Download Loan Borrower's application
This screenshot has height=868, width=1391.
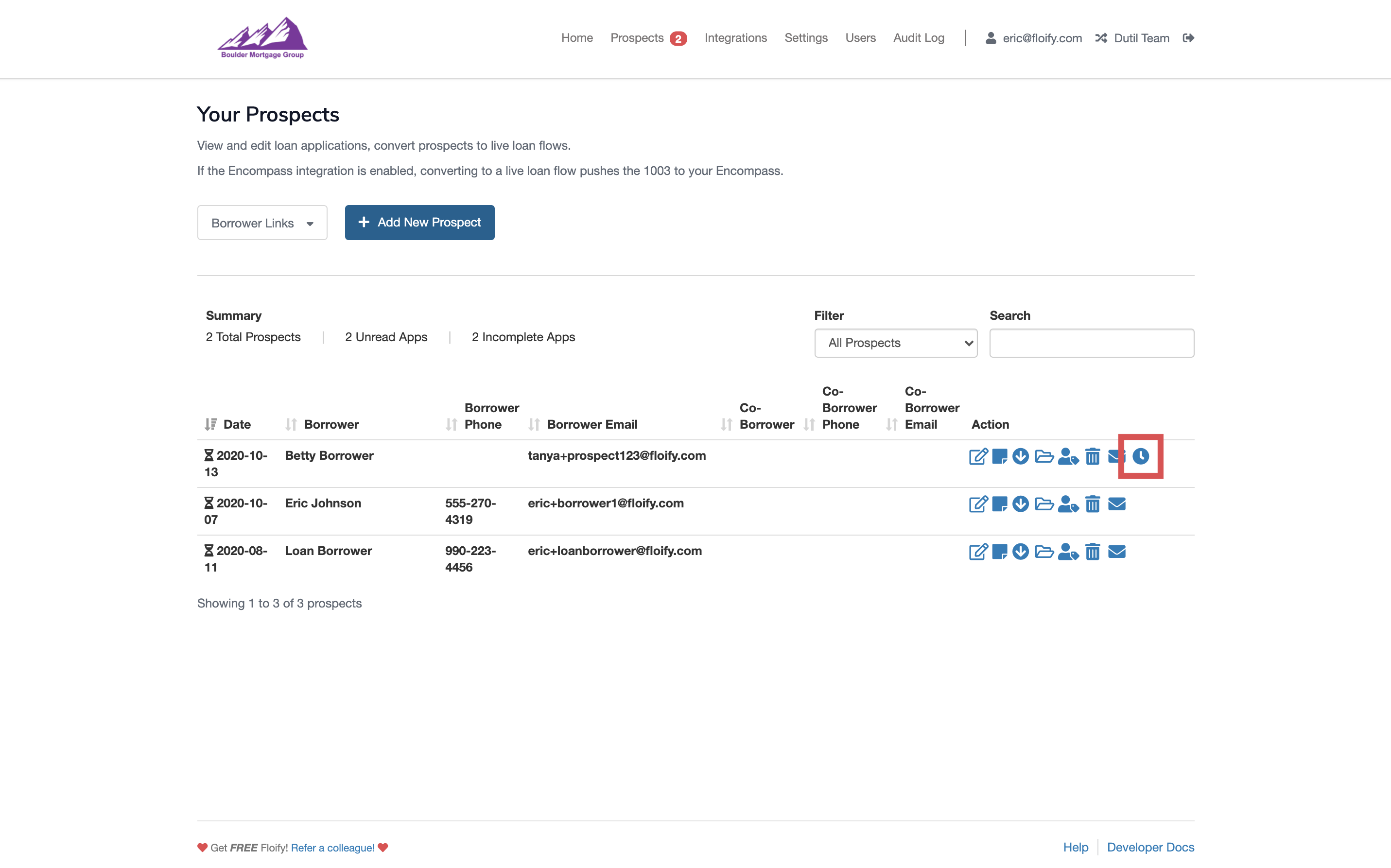click(x=1020, y=552)
